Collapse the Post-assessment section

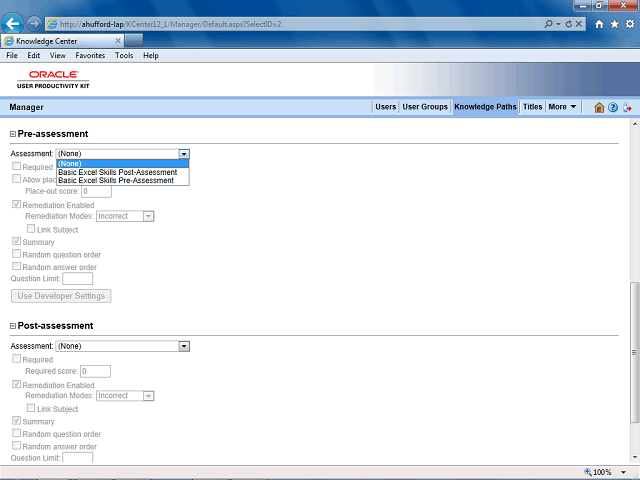[13, 326]
